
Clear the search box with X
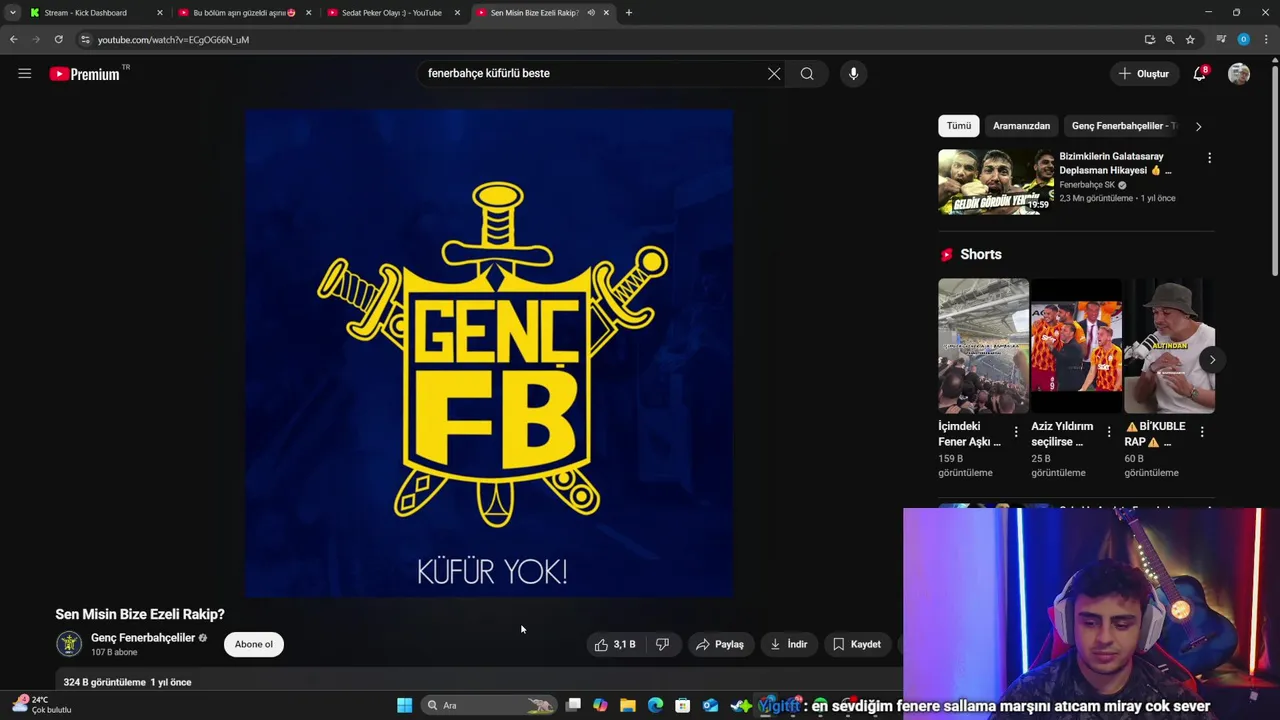coord(774,73)
